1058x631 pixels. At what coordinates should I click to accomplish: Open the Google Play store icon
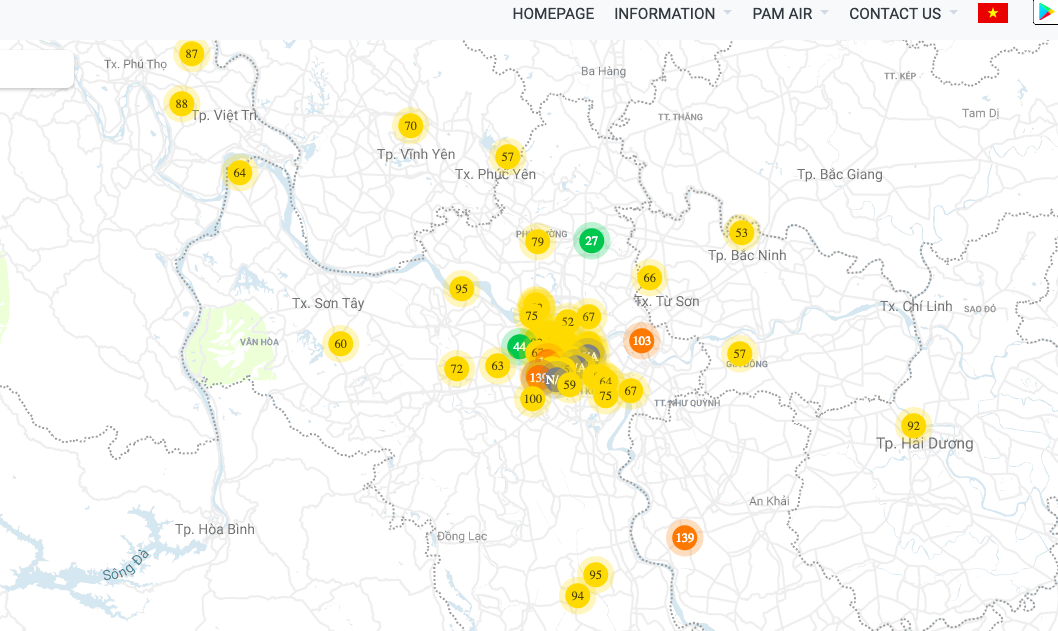click(x=1046, y=13)
